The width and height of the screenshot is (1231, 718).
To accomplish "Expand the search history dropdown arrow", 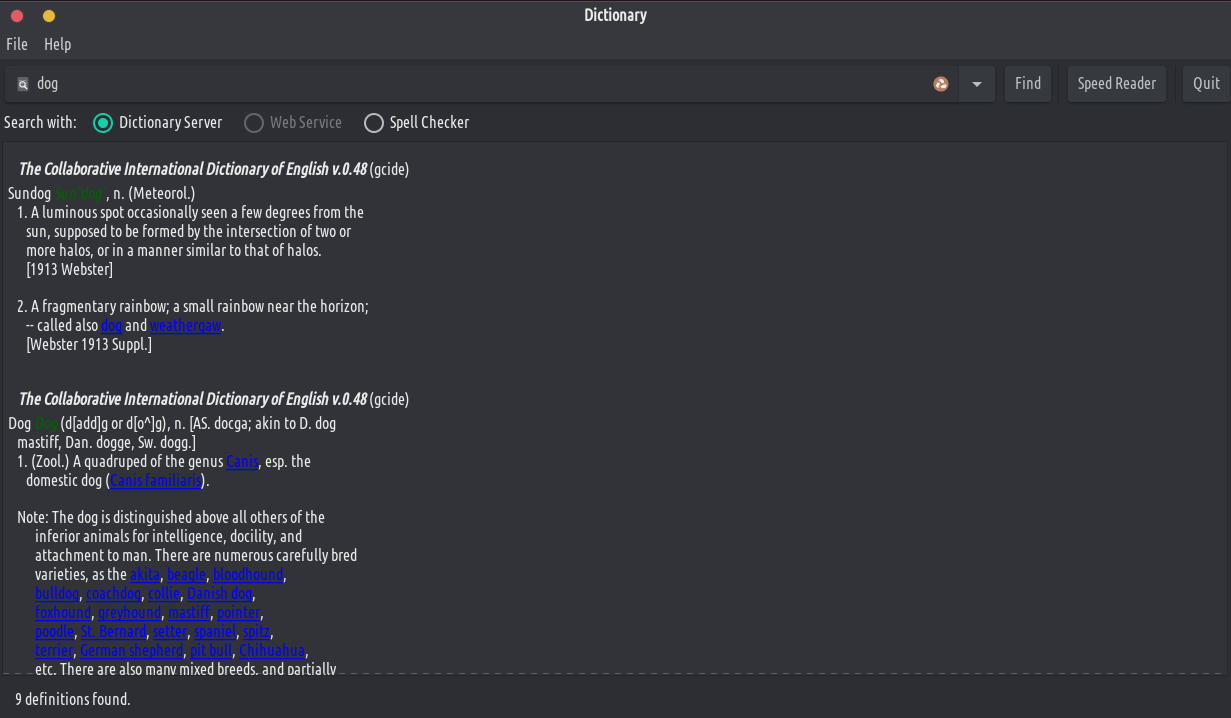I will point(976,84).
